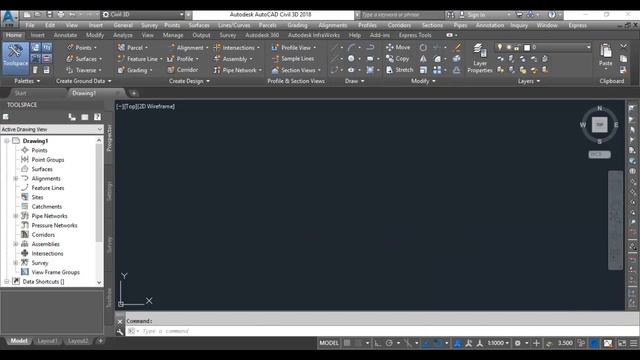The height and width of the screenshot is (360, 640).
Task: Select the Copy tool
Action: 398,59
